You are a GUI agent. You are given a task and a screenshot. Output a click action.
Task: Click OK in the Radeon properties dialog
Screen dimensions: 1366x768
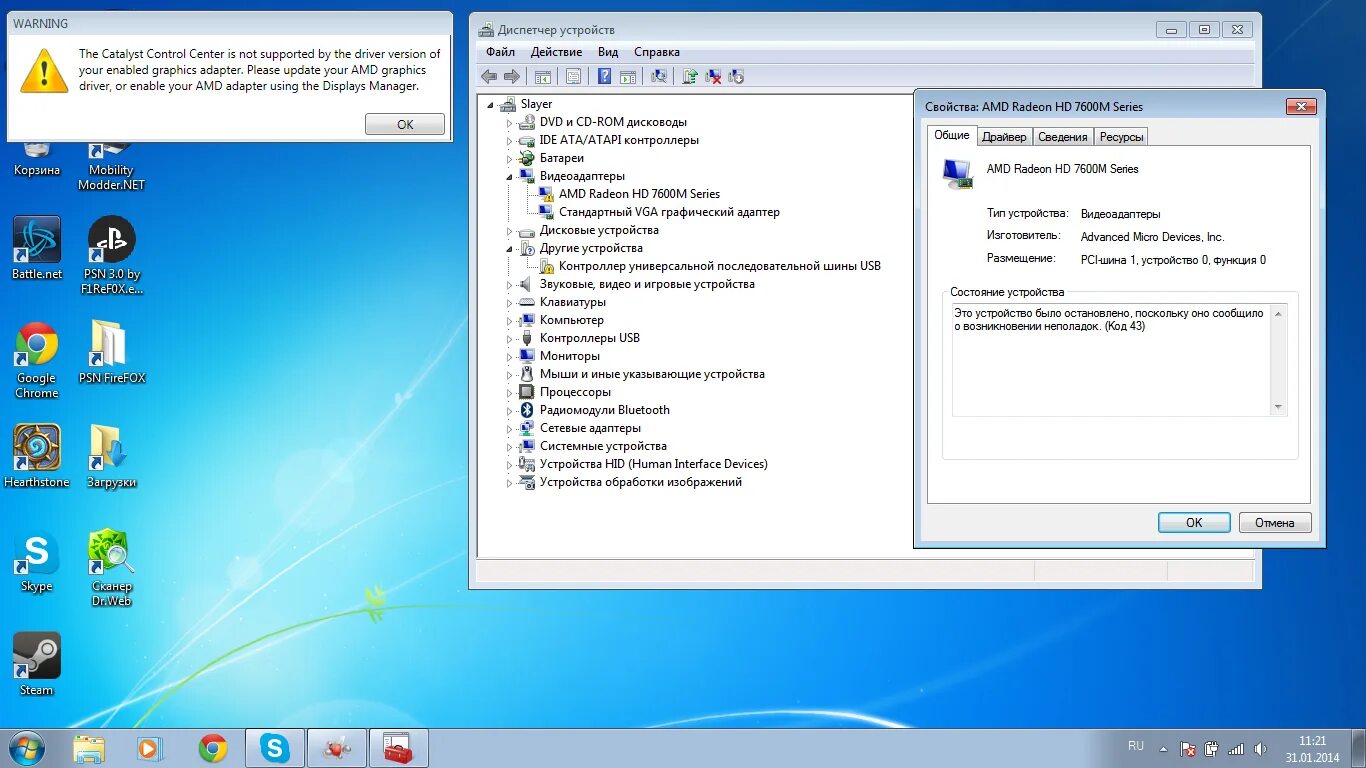[x=1194, y=522]
